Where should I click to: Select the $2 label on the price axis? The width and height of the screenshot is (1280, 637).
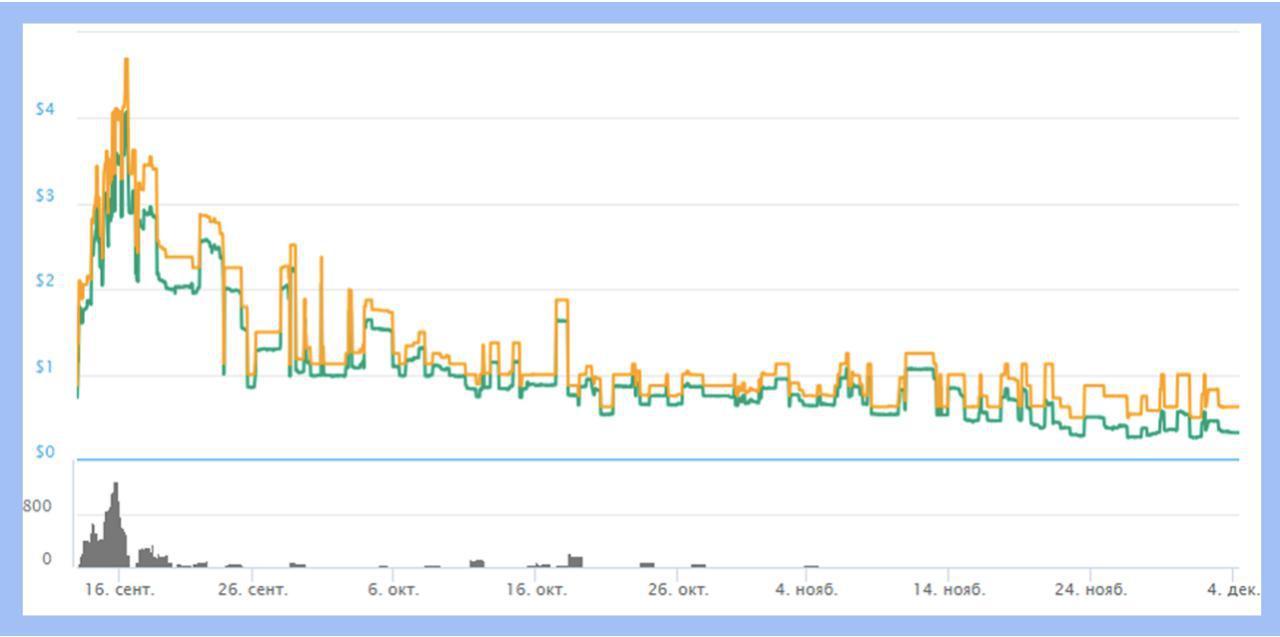pos(44,281)
